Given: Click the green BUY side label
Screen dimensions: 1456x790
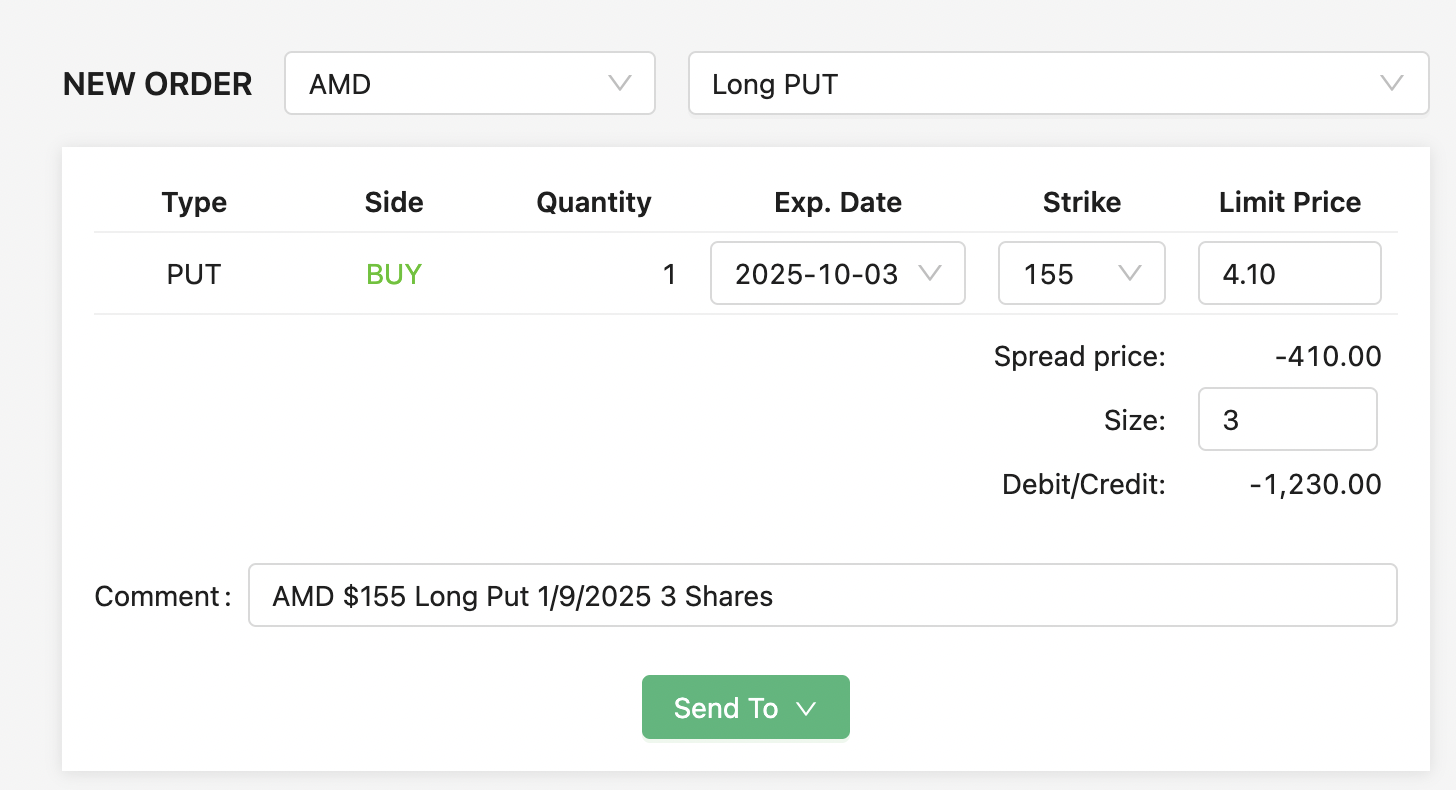Looking at the screenshot, I should (394, 274).
